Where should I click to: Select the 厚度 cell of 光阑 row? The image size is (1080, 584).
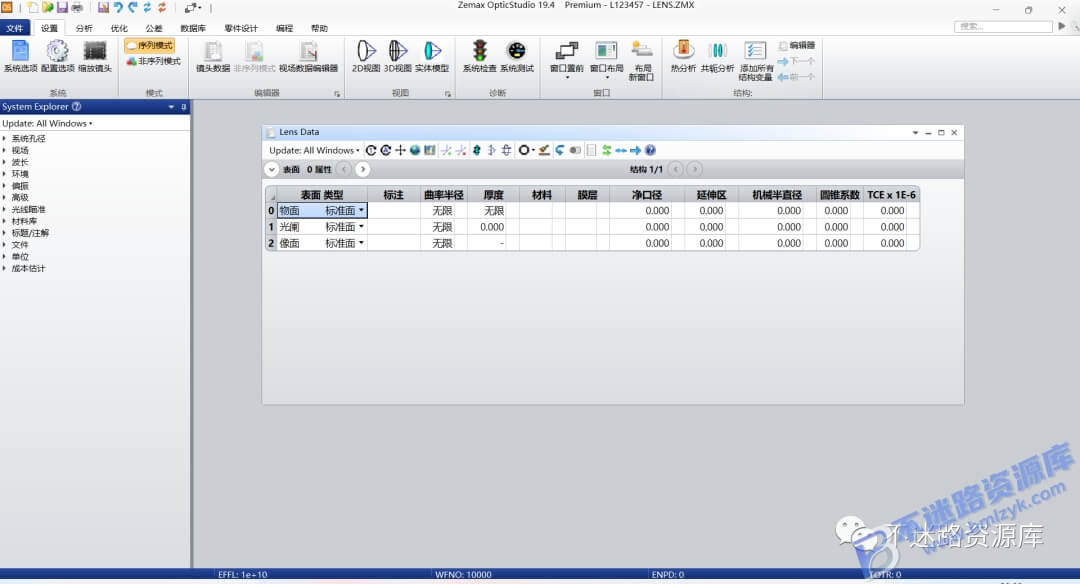tap(492, 227)
